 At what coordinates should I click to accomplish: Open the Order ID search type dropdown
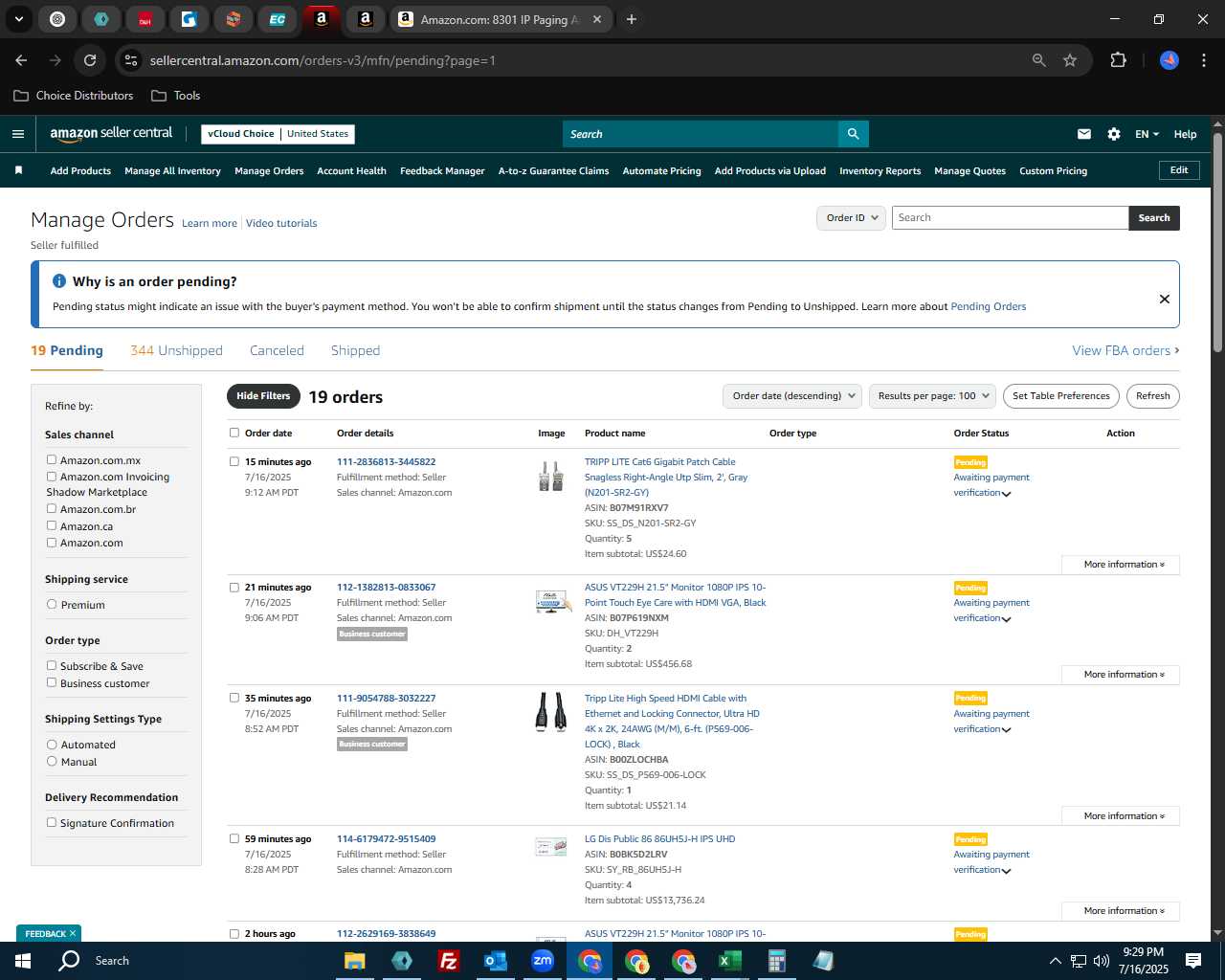[851, 218]
